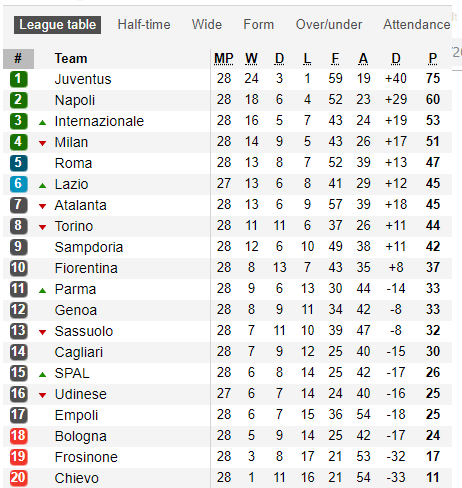Click the blue rank 5 badge
The height and width of the screenshot is (488, 462).
18,163
